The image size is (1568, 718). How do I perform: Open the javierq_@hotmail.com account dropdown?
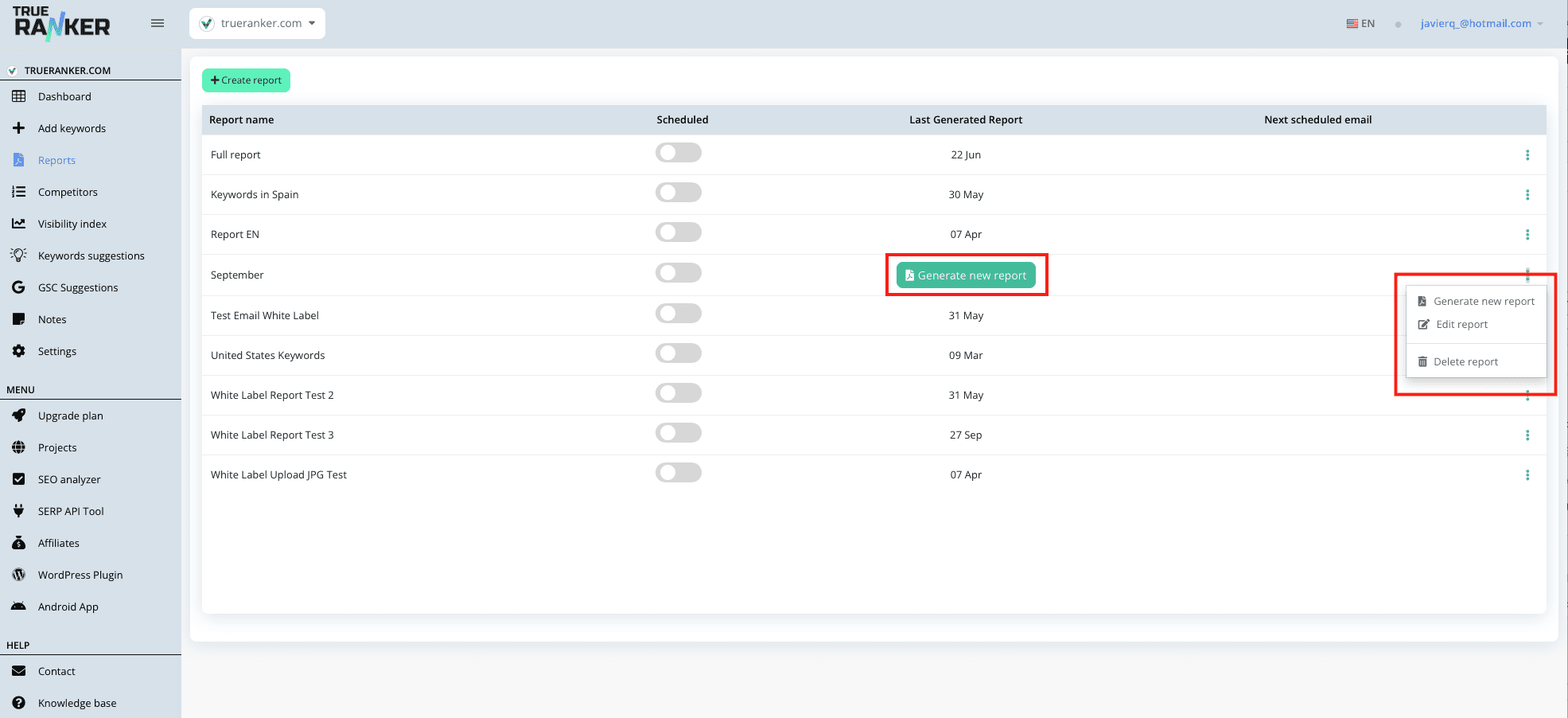pyautogui.click(x=1481, y=23)
